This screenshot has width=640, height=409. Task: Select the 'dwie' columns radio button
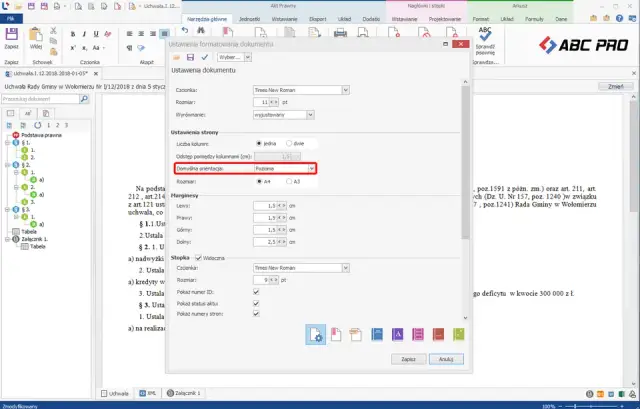(x=288, y=143)
